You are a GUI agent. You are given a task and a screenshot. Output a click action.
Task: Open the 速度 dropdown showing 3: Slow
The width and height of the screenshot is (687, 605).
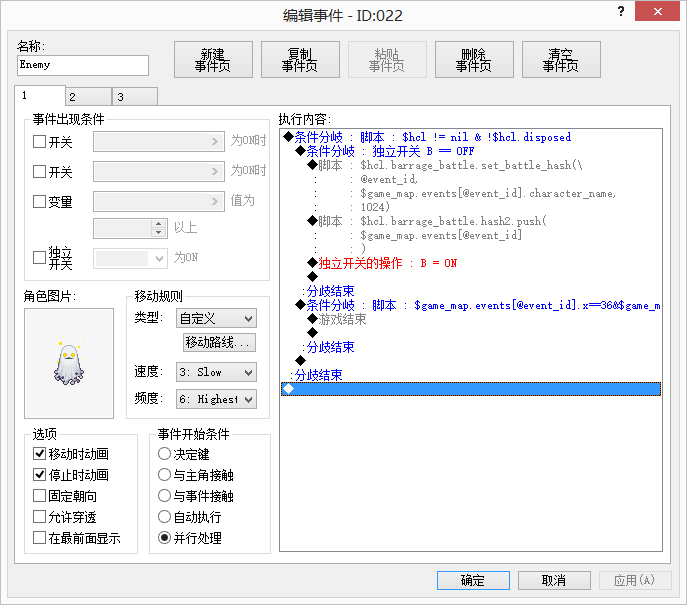click(x=216, y=372)
